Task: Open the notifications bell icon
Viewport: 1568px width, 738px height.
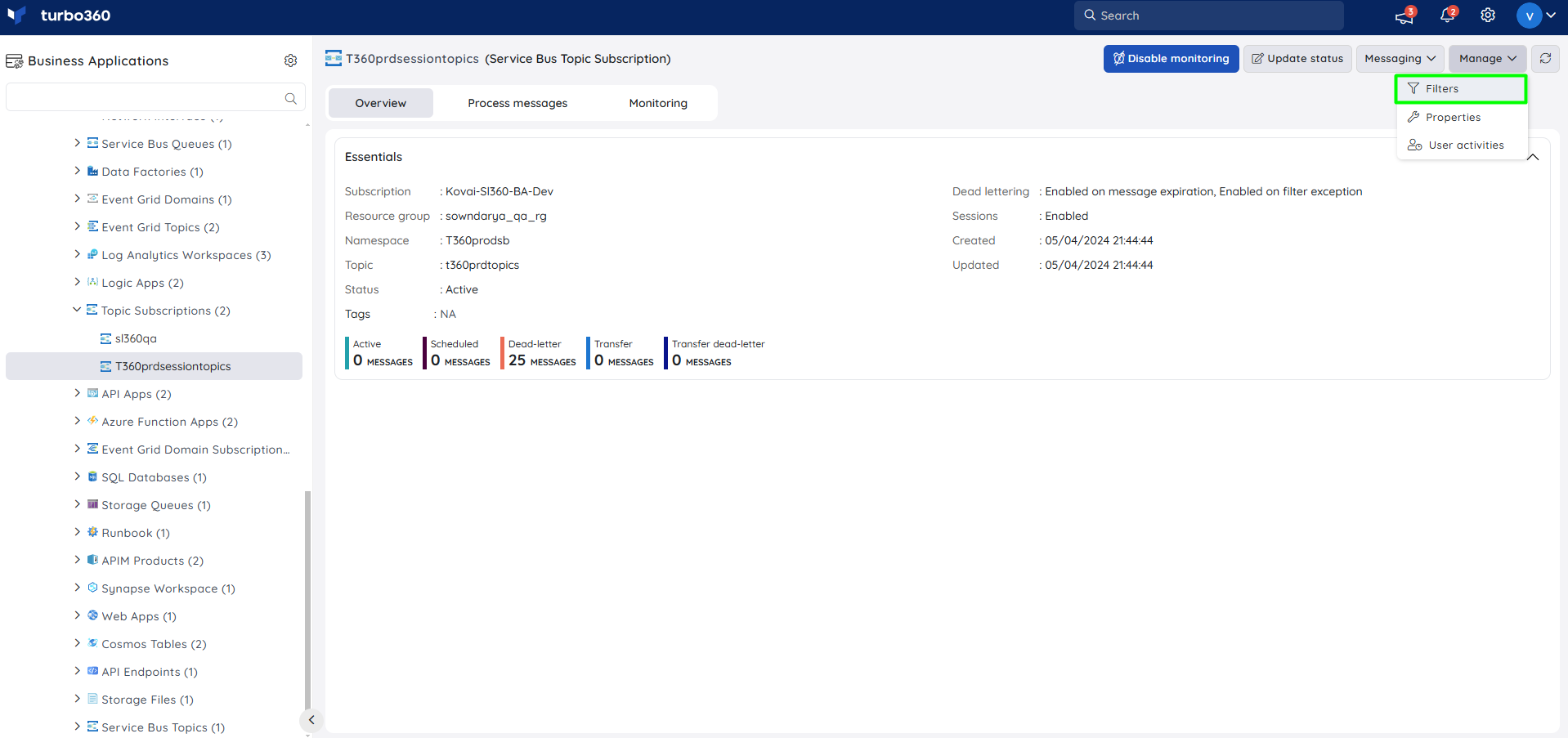Action: pyautogui.click(x=1447, y=16)
